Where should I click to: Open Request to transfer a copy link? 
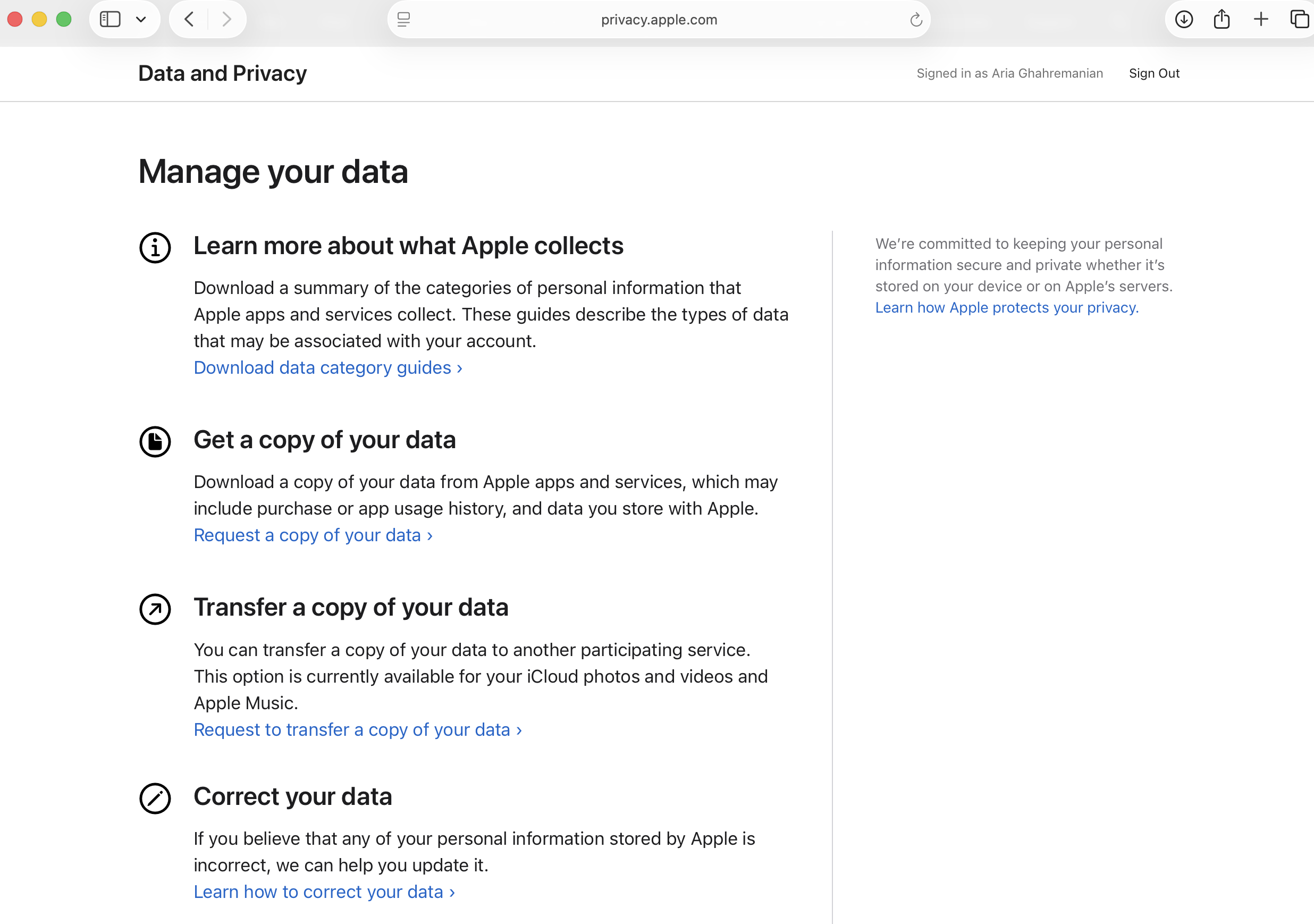point(357,730)
